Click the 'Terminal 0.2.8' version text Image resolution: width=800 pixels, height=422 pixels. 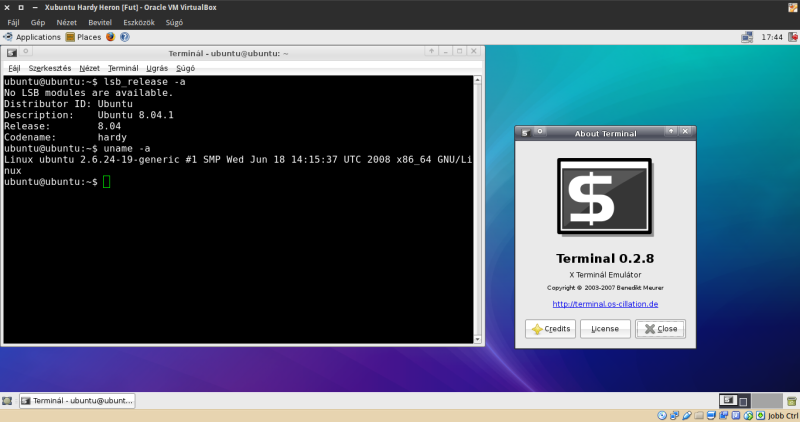(x=605, y=258)
